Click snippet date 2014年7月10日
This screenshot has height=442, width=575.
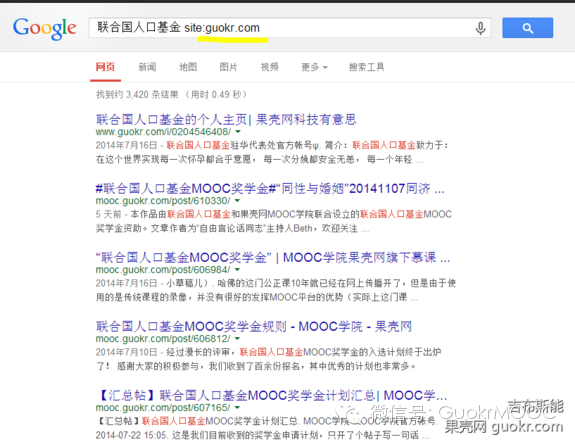pyautogui.click(x=127, y=352)
